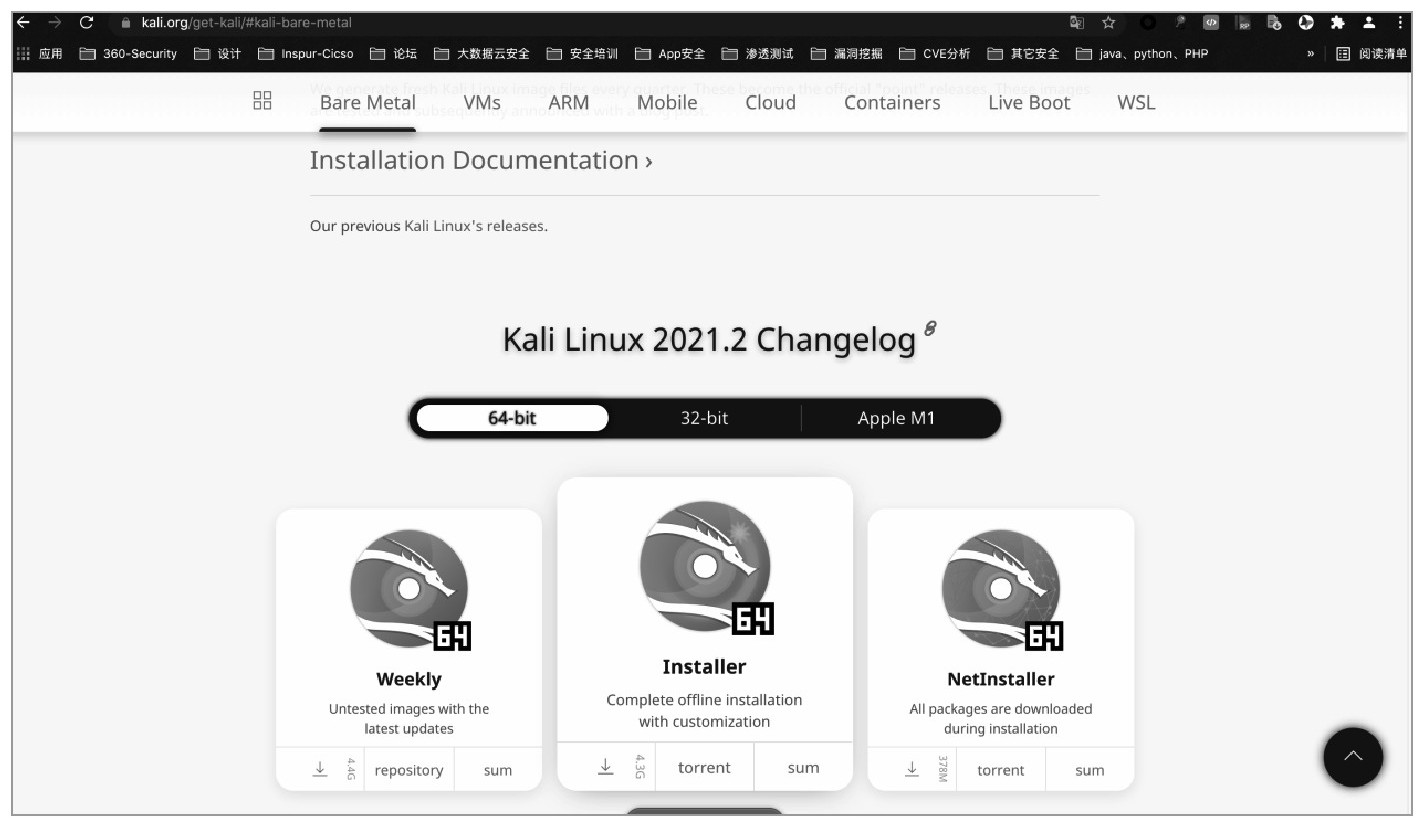
Task: Open the 渗透测试 bookmark folder
Action: coord(757,54)
